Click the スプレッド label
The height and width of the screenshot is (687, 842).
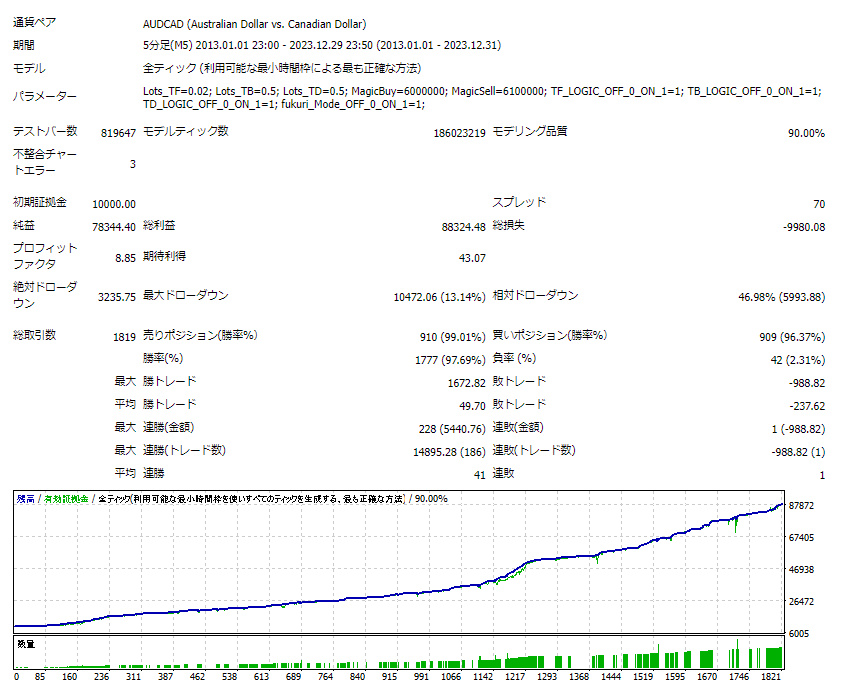(519, 203)
